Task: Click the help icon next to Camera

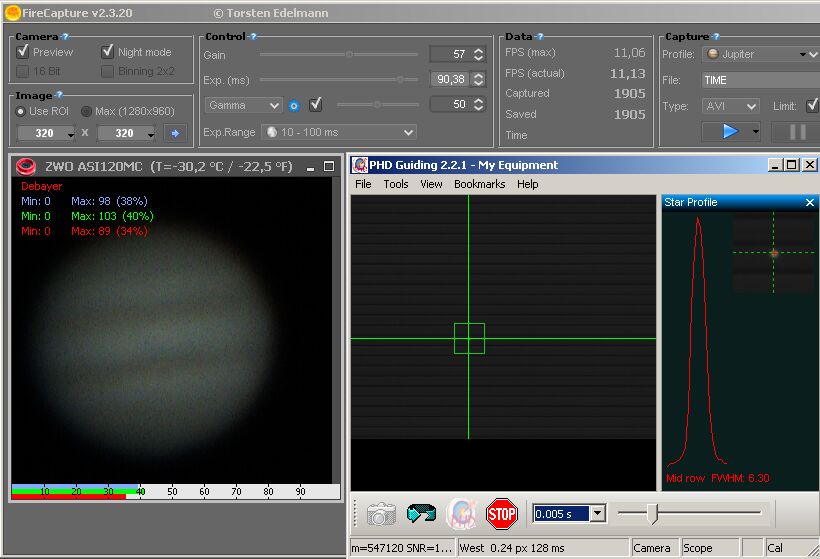Action: pos(64,37)
